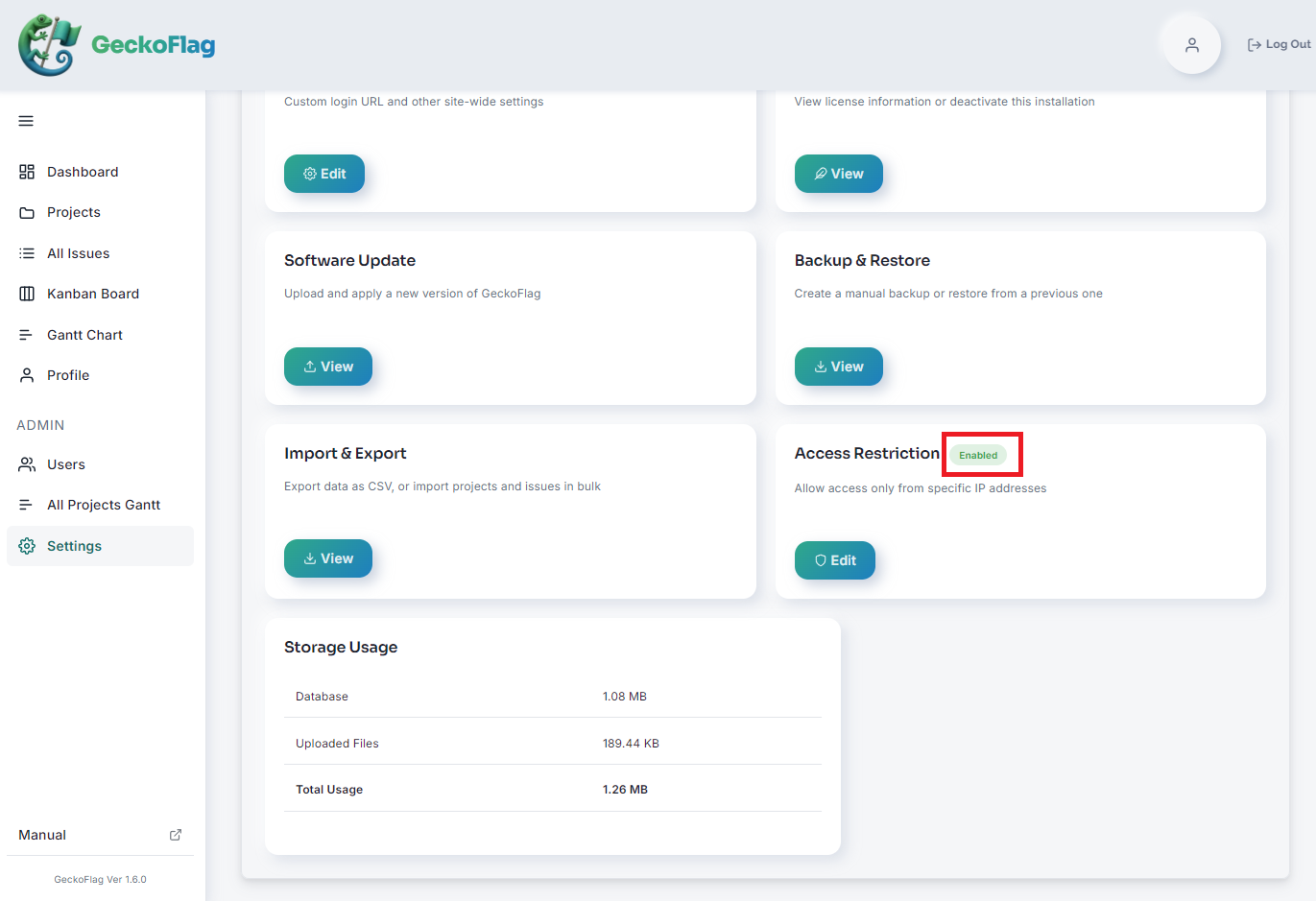Click the Gantt Chart bars icon
This screenshot has width=1316, height=901.
(27, 335)
